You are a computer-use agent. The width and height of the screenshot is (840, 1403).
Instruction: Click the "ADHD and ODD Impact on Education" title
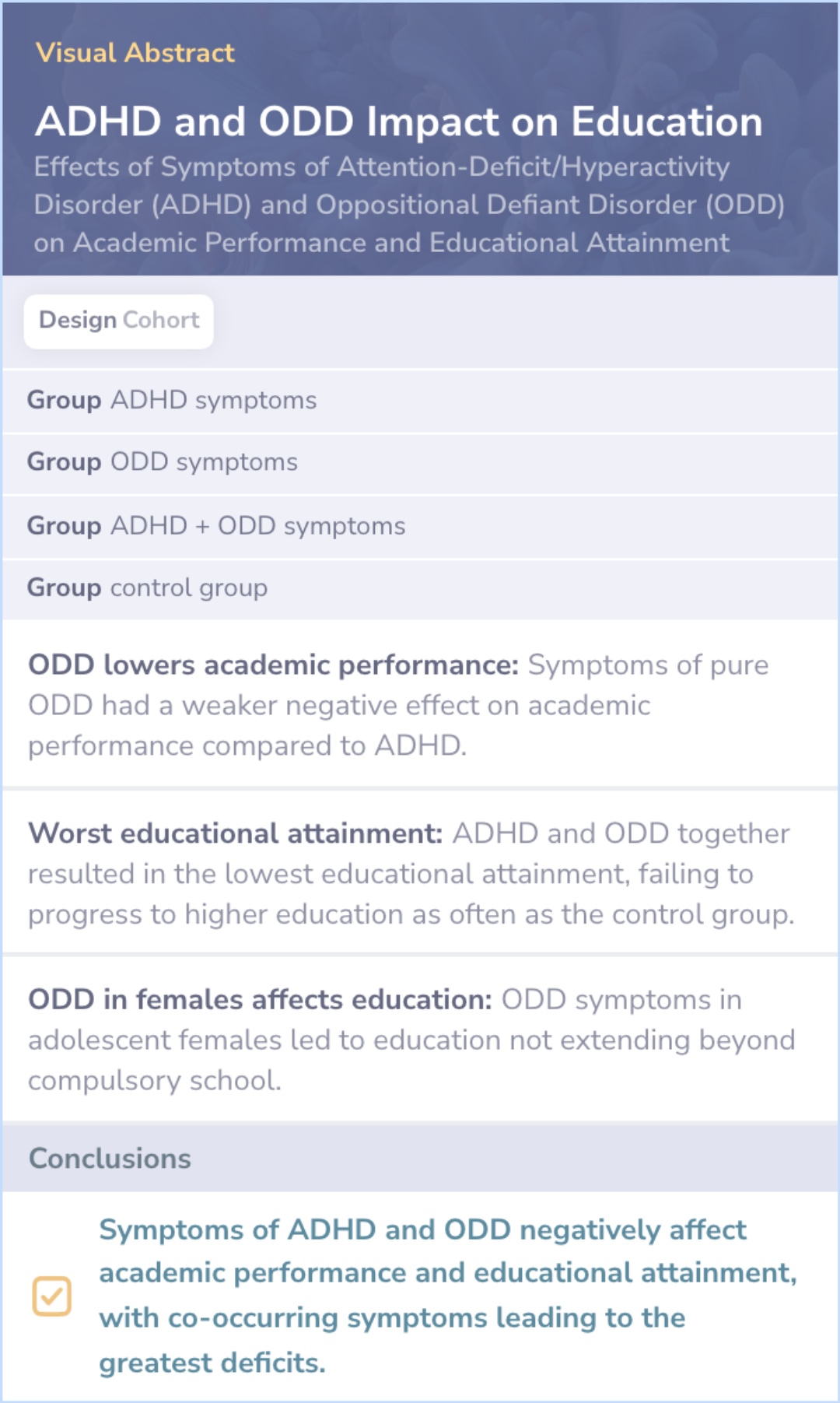tap(398, 122)
